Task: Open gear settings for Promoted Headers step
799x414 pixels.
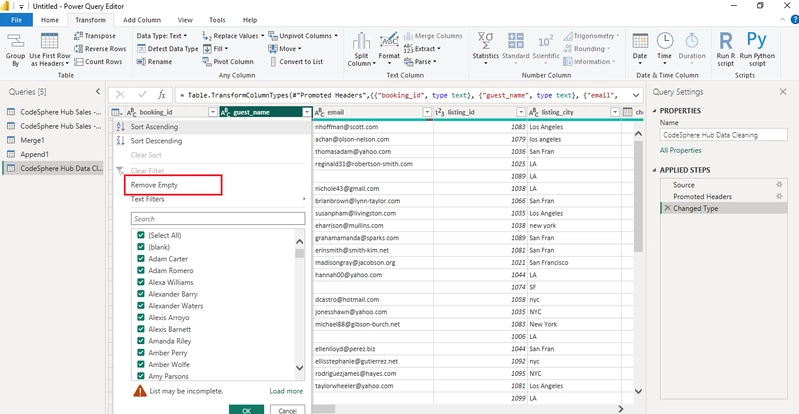Action: click(x=779, y=196)
